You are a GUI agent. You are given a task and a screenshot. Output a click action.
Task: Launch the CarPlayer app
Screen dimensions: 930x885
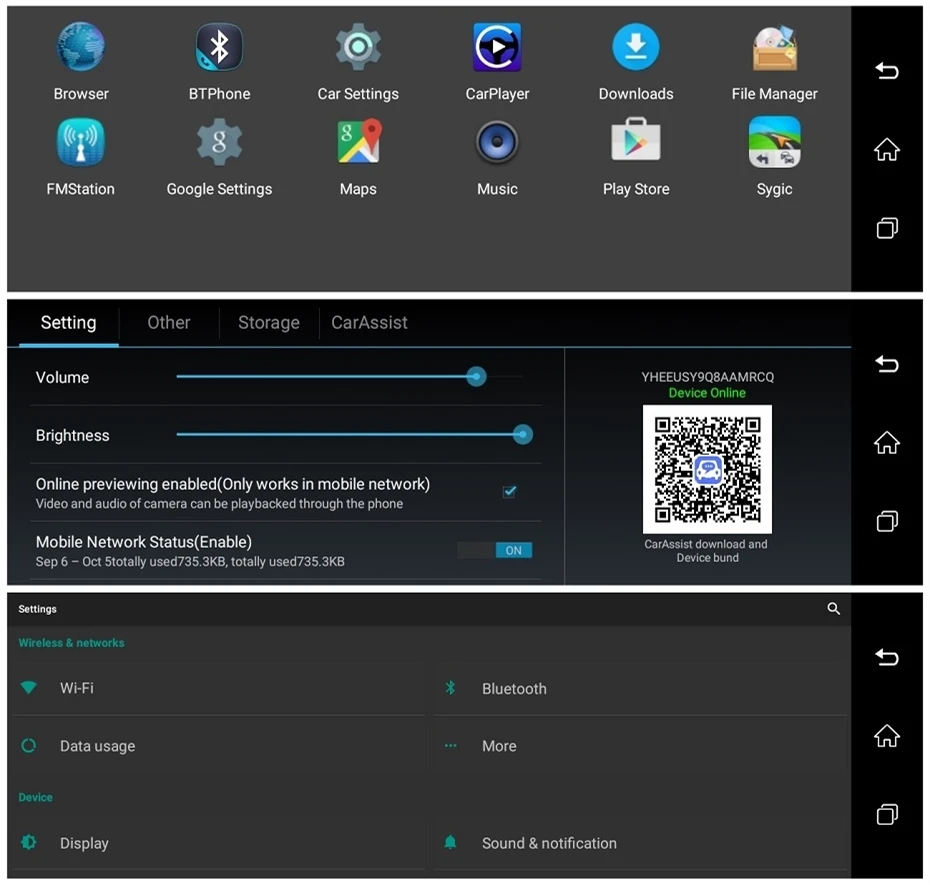click(x=497, y=61)
